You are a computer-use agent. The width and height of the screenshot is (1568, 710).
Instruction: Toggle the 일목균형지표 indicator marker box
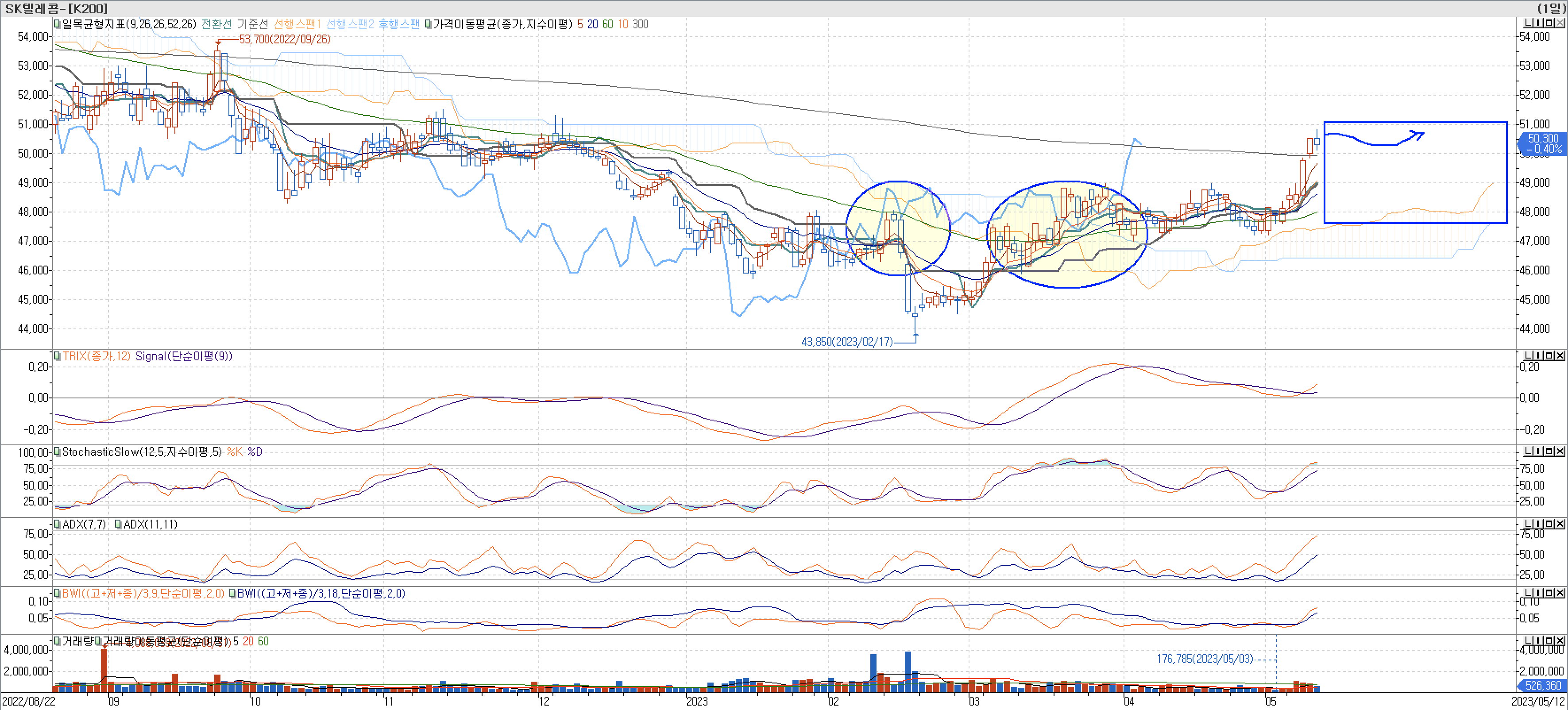coord(57,24)
